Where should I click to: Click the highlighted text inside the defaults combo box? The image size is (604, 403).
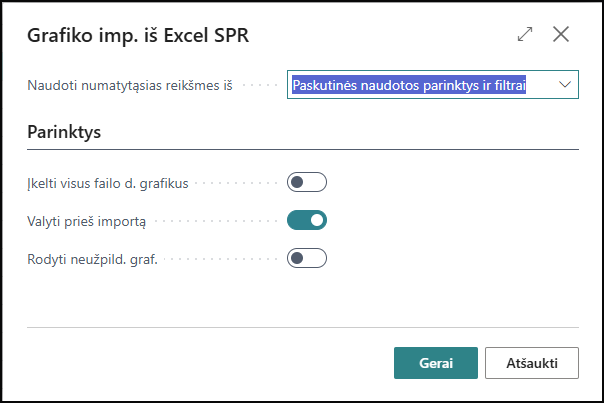click(x=409, y=85)
